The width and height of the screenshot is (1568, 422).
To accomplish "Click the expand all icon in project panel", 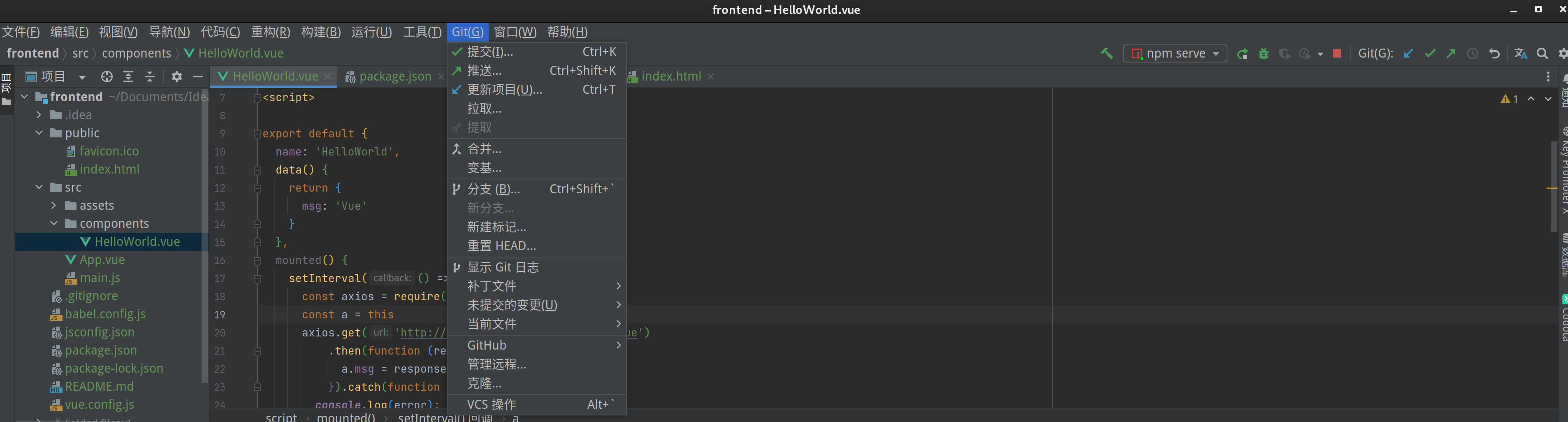I will (128, 76).
